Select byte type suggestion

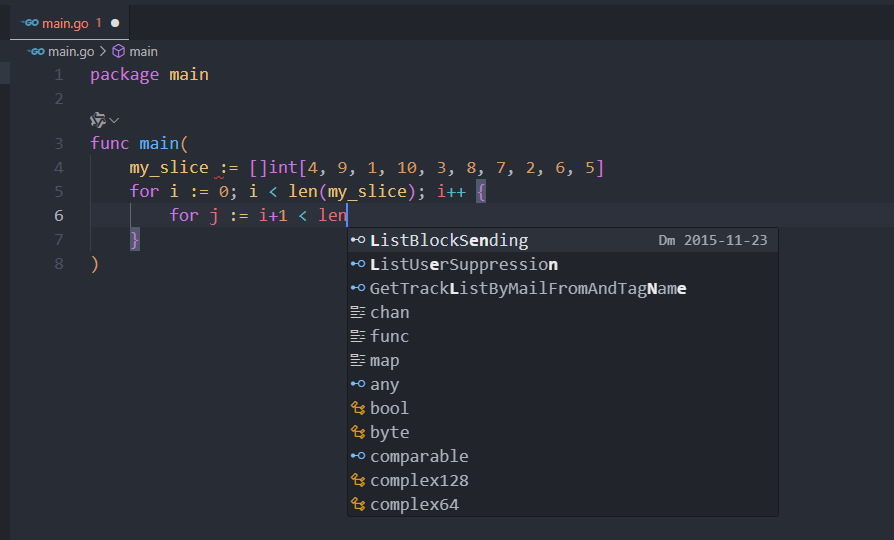click(x=563, y=432)
